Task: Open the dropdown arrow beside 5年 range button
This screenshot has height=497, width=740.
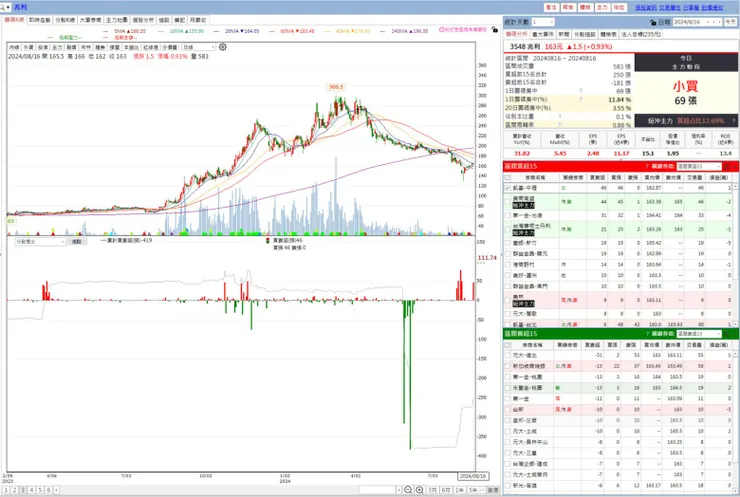Action: point(481,490)
